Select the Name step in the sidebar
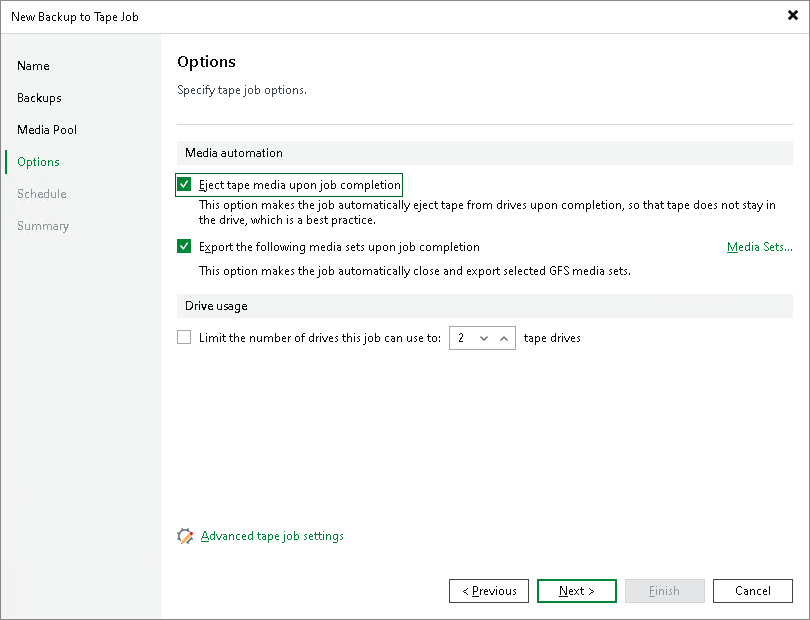The image size is (810, 620). (x=33, y=66)
